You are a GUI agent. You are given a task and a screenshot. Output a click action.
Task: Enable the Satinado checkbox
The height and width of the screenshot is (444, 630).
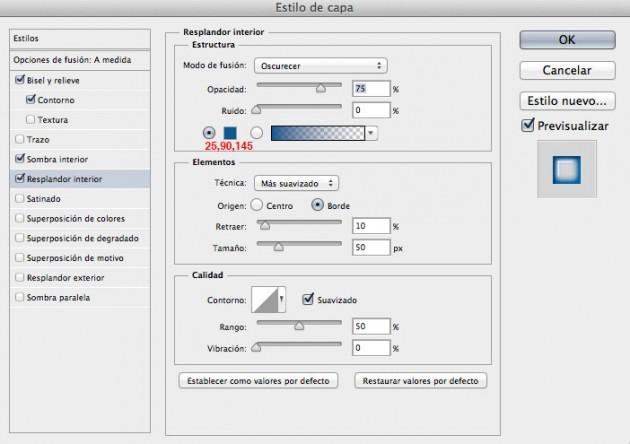(19, 198)
